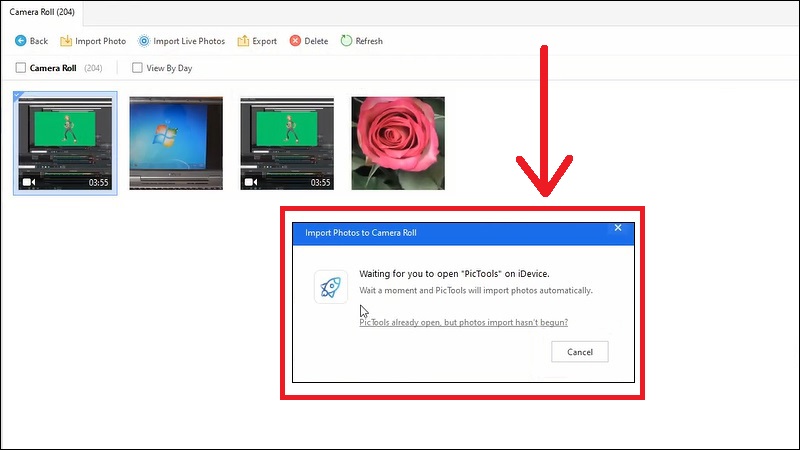Select the second green-screen video thumbnail
Screen dimensions: 800x450
287,143
